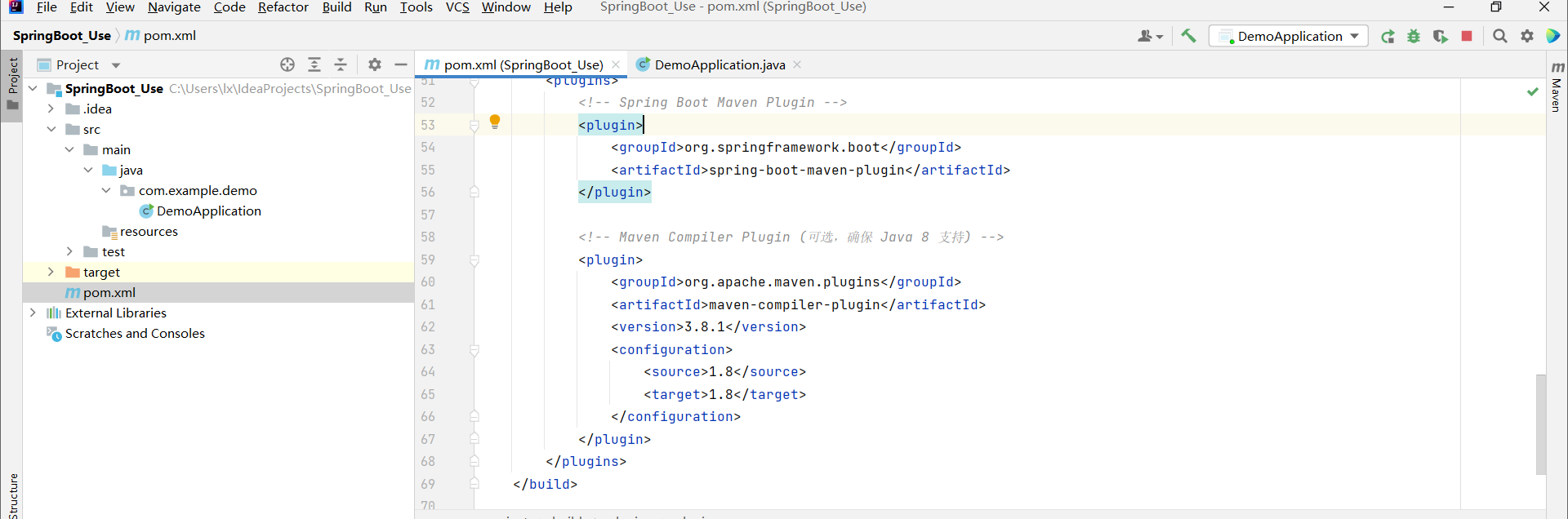1568x519 pixels.
Task: Fold the configuration block at line 63
Action: 474,349
